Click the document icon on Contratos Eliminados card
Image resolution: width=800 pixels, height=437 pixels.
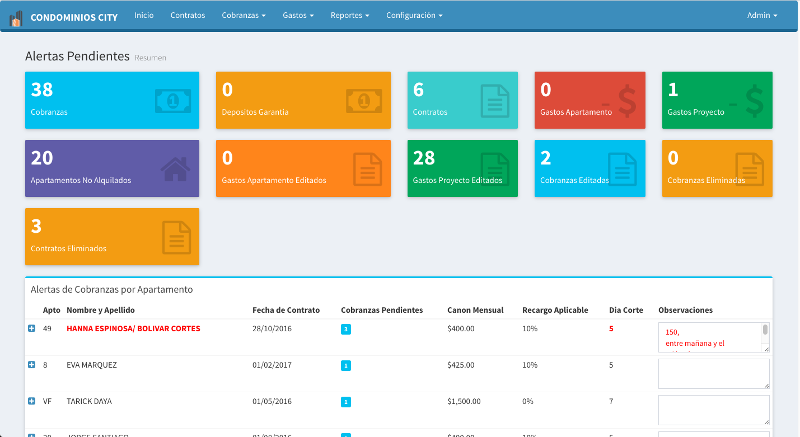[176, 237]
